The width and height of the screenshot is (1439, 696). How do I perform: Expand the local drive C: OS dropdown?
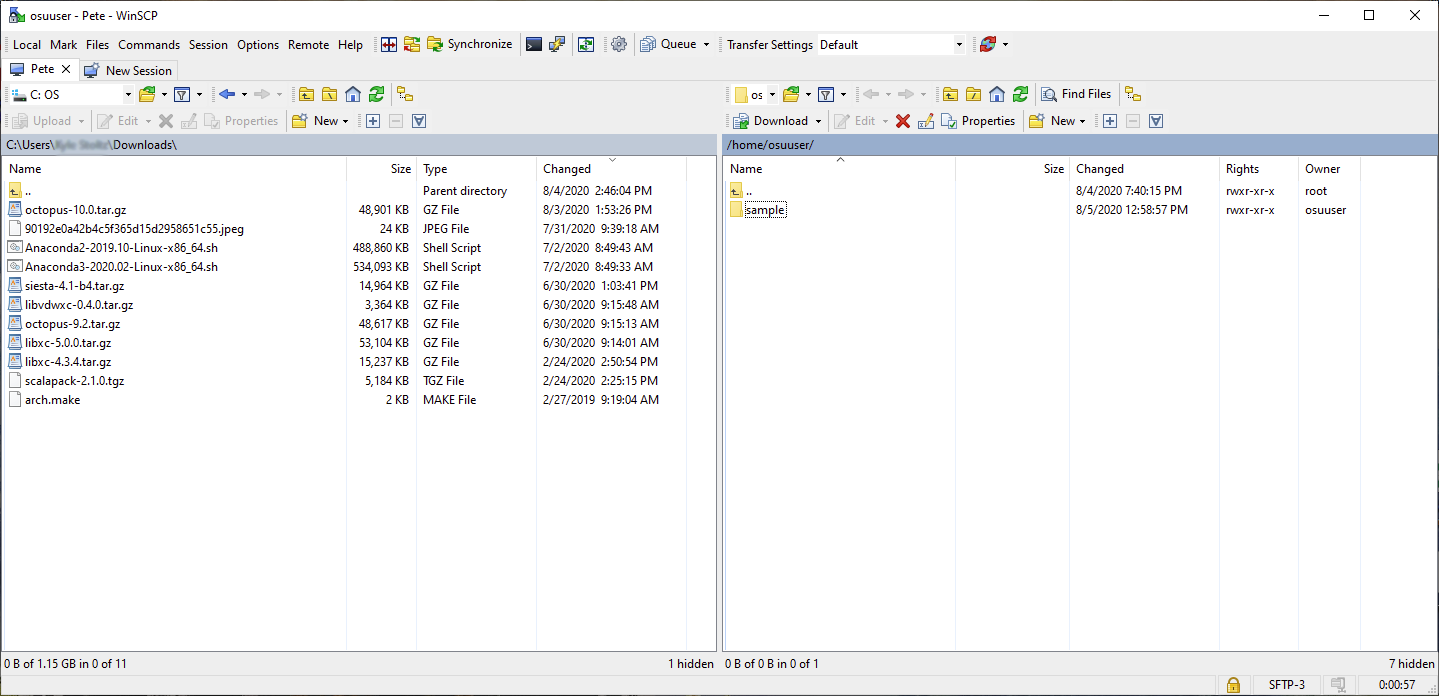(x=127, y=94)
